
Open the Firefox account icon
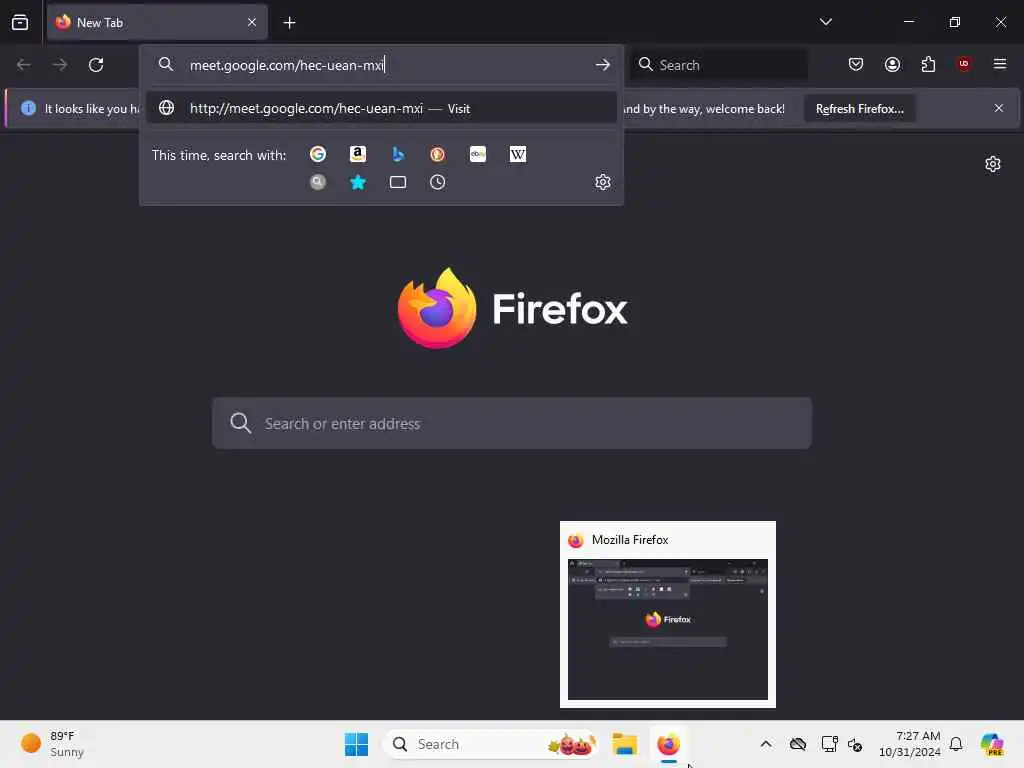[x=892, y=64]
